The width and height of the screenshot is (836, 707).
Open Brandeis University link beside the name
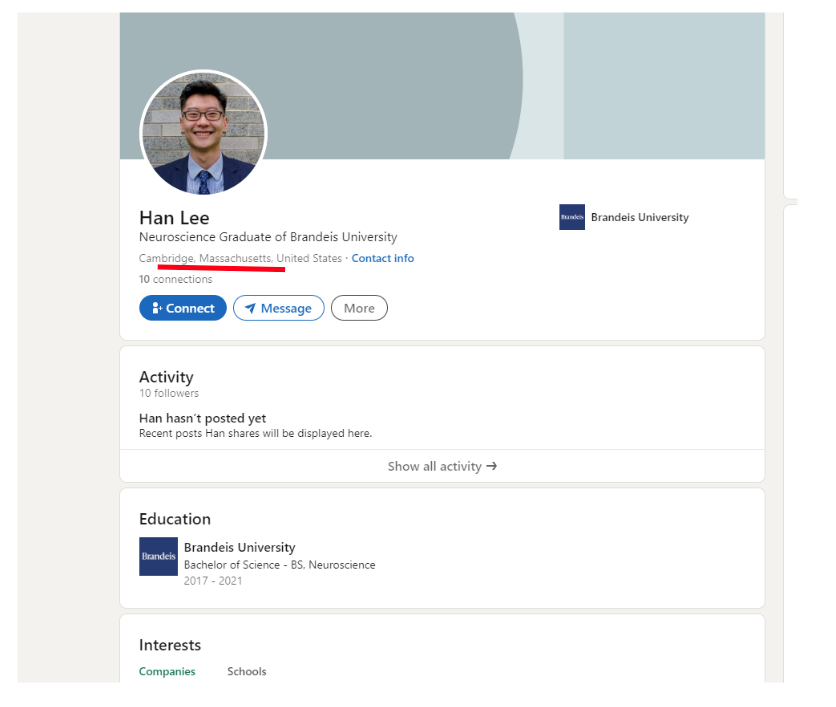(x=640, y=217)
